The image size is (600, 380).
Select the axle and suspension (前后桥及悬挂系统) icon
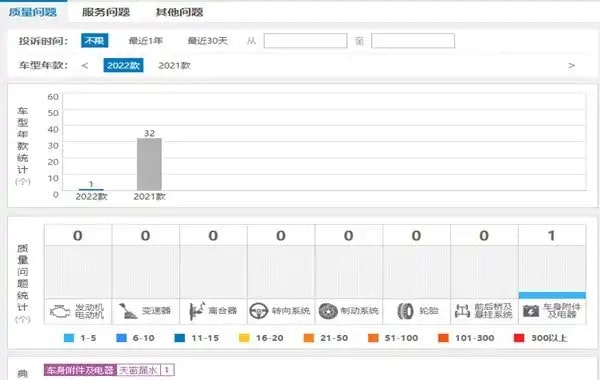462,311
